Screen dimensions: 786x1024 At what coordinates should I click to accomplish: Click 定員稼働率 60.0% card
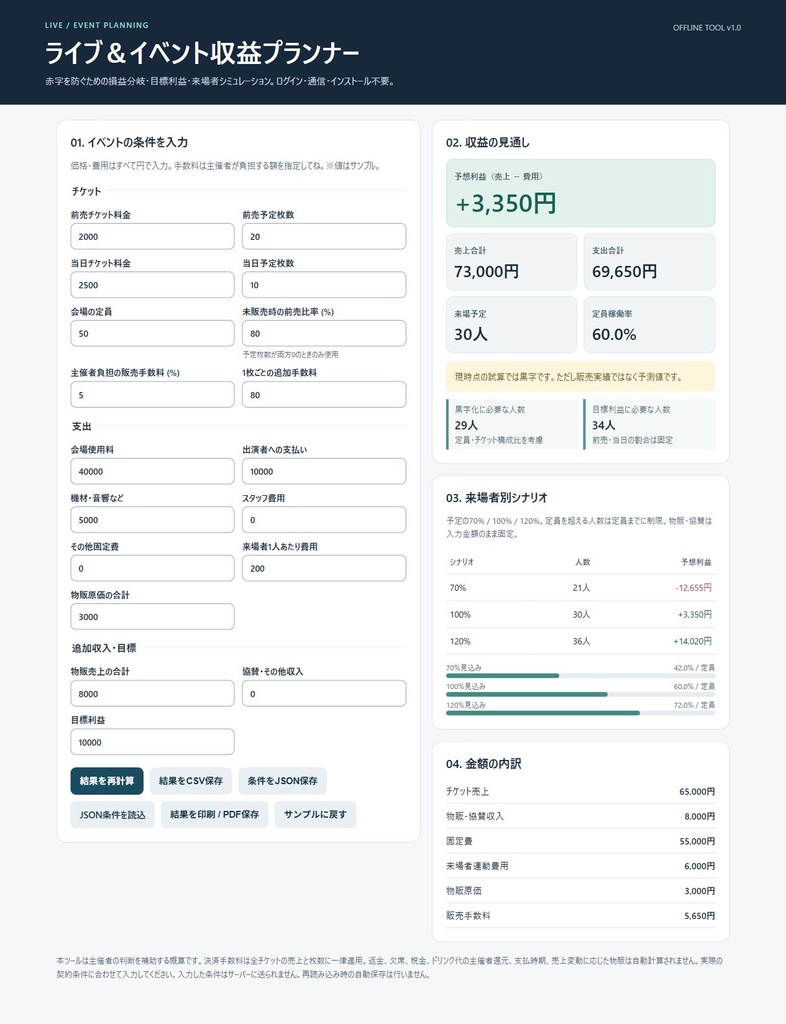[x=650, y=325]
